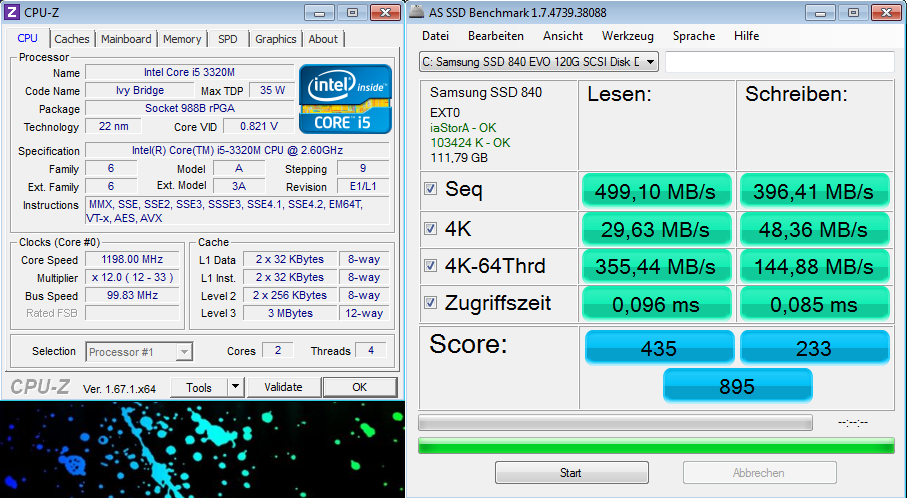Image resolution: width=907 pixels, height=498 pixels.
Task: Click the iaStorA - OK driver status
Action: point(463,128)
